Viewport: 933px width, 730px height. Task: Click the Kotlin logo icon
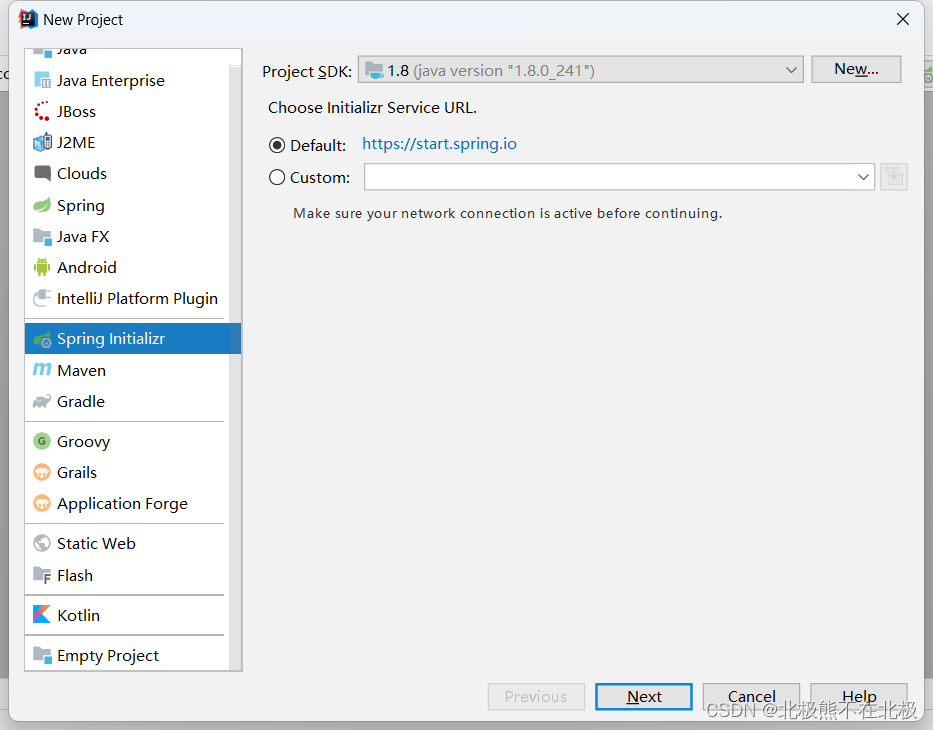click(42, 615)
